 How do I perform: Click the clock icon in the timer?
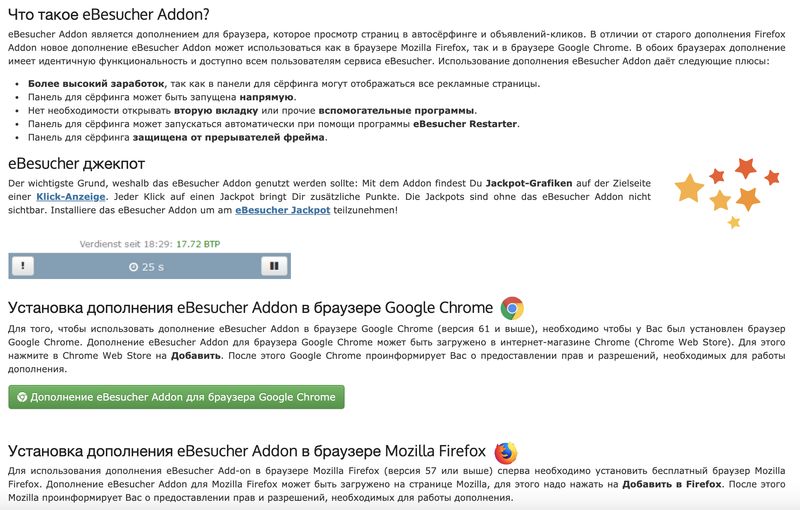pyautogui.click(x=134, y=267)
